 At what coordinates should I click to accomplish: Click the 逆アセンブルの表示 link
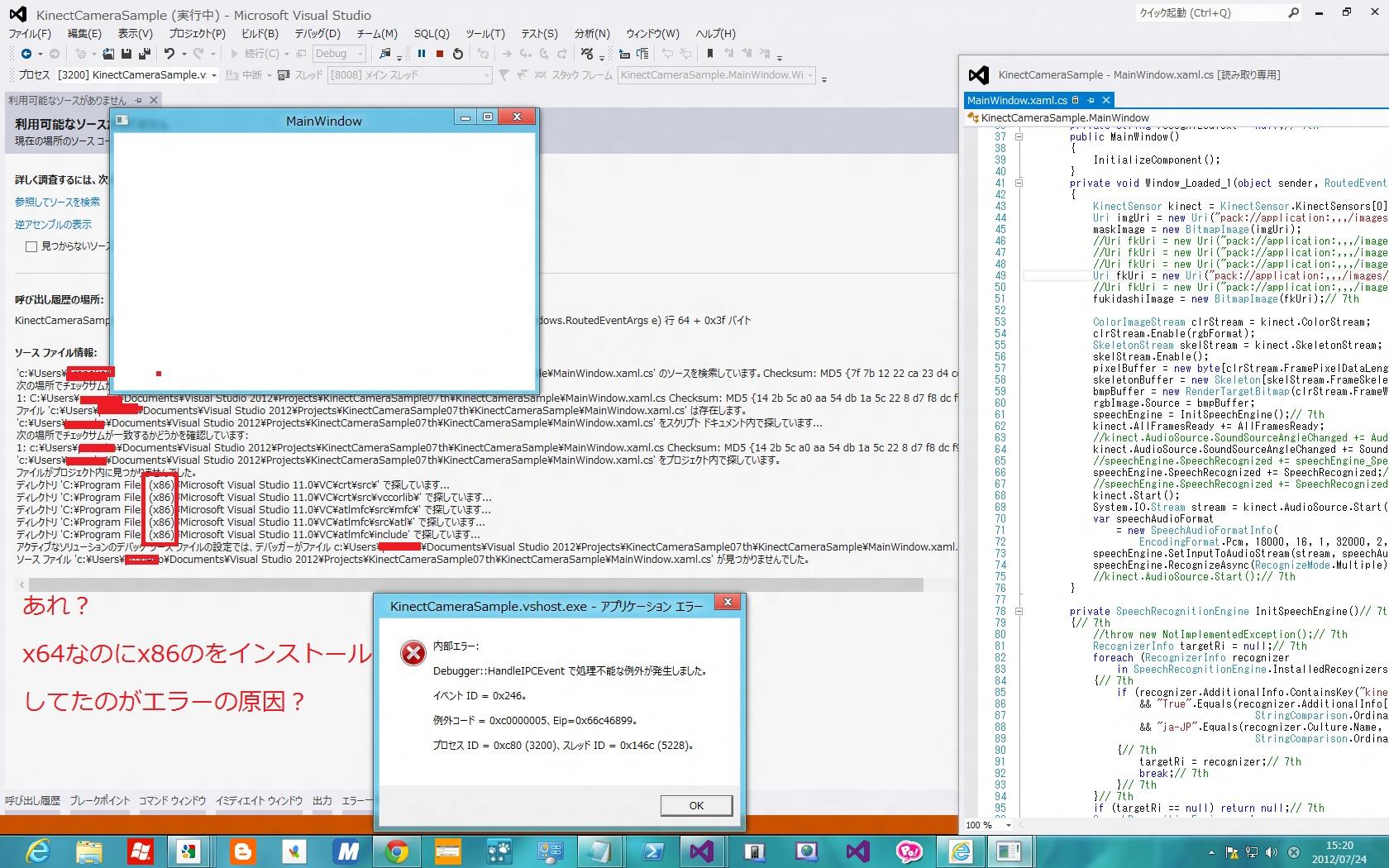click(53, 224)
